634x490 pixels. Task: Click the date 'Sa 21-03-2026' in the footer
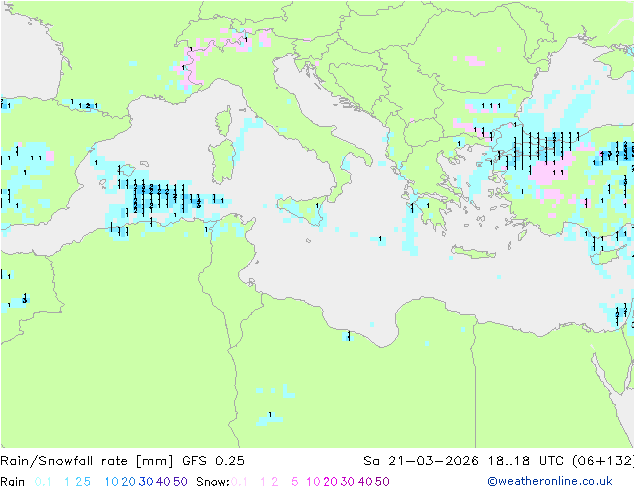point(421,461)
